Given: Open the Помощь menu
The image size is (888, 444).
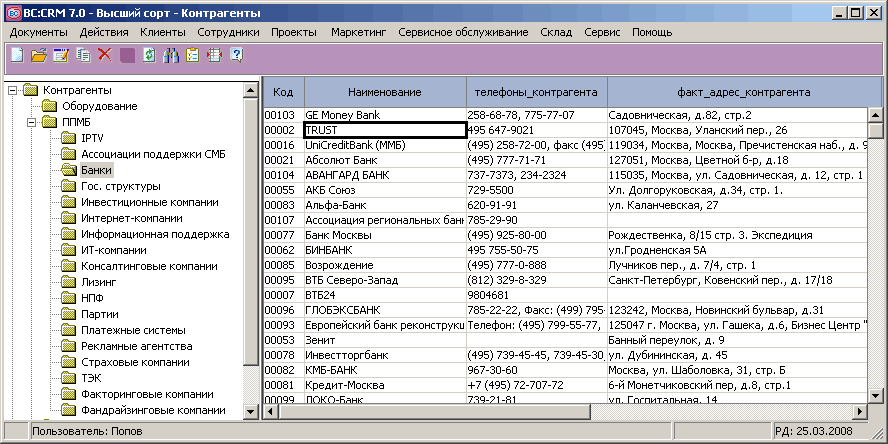Looking at the screenshot, I should click(x=652, y=32).
